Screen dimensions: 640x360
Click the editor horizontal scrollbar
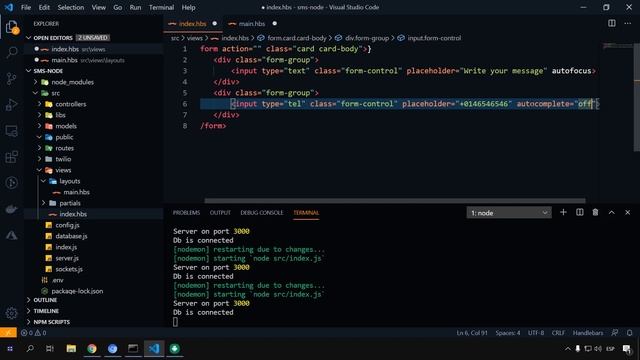tap(395, 200)
